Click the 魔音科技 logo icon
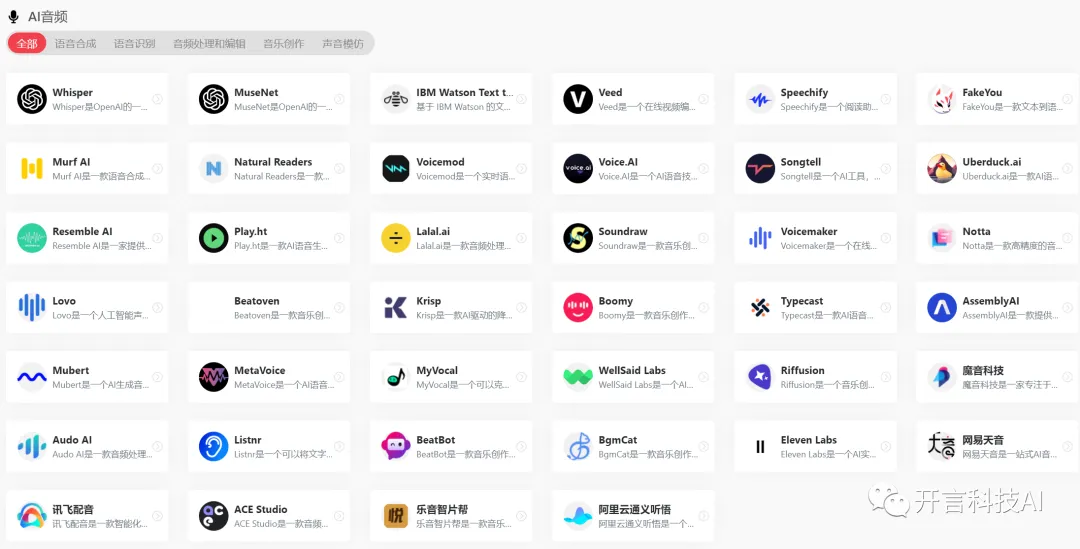This screenshot has height=549, width=1080. coord(942,377)
